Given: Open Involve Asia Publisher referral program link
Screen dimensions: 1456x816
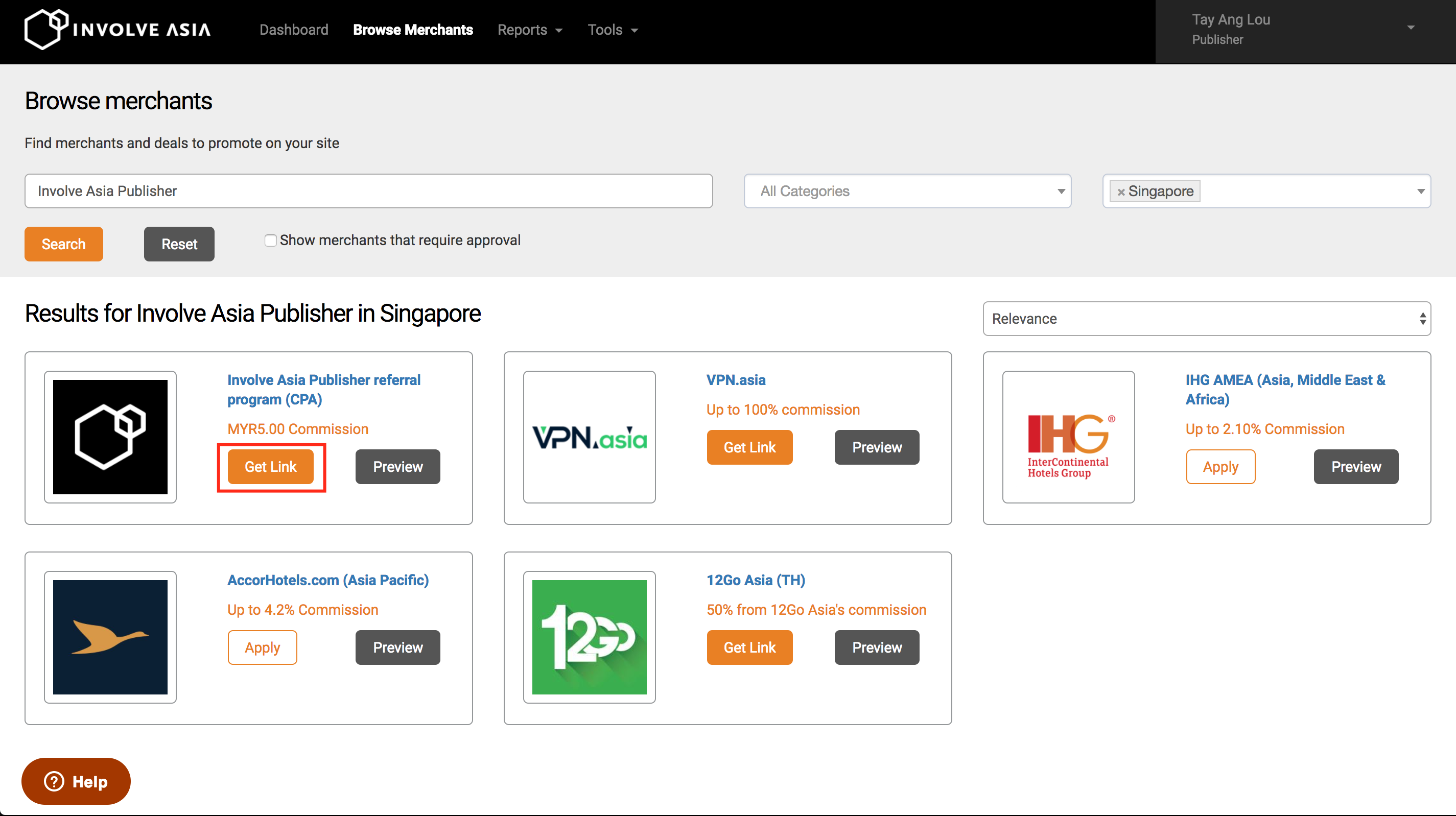Looking at the screenshot, I should (x=323, y=390).
